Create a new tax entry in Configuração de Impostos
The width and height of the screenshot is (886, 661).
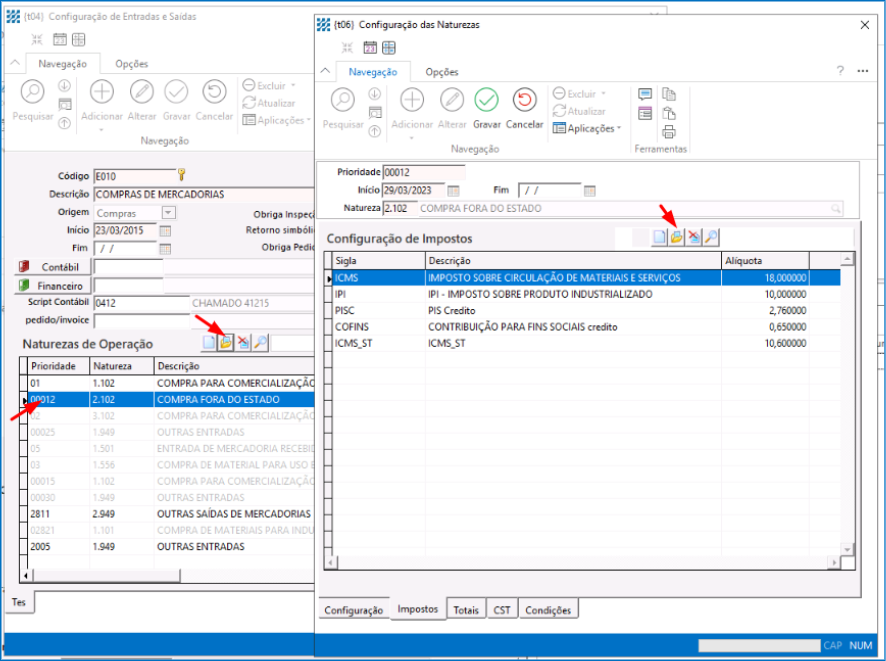659,237
